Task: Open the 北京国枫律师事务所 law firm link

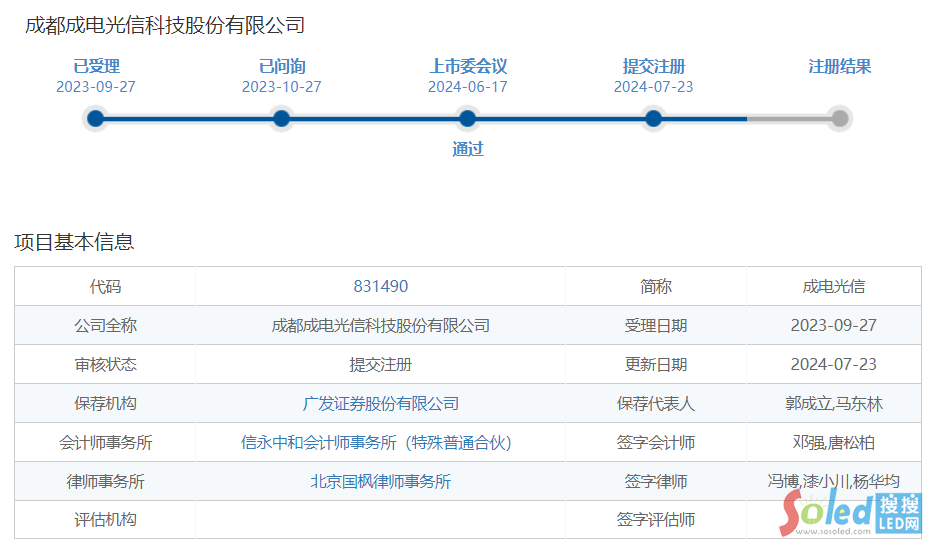Action: (380, 482)
